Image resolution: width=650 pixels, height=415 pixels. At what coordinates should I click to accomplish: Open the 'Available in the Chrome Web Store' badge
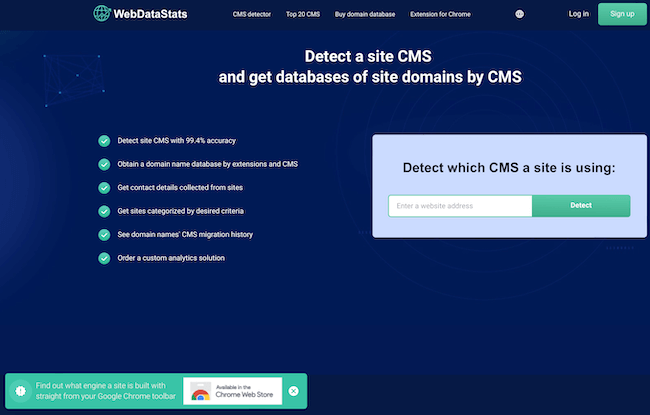(233, 391)
